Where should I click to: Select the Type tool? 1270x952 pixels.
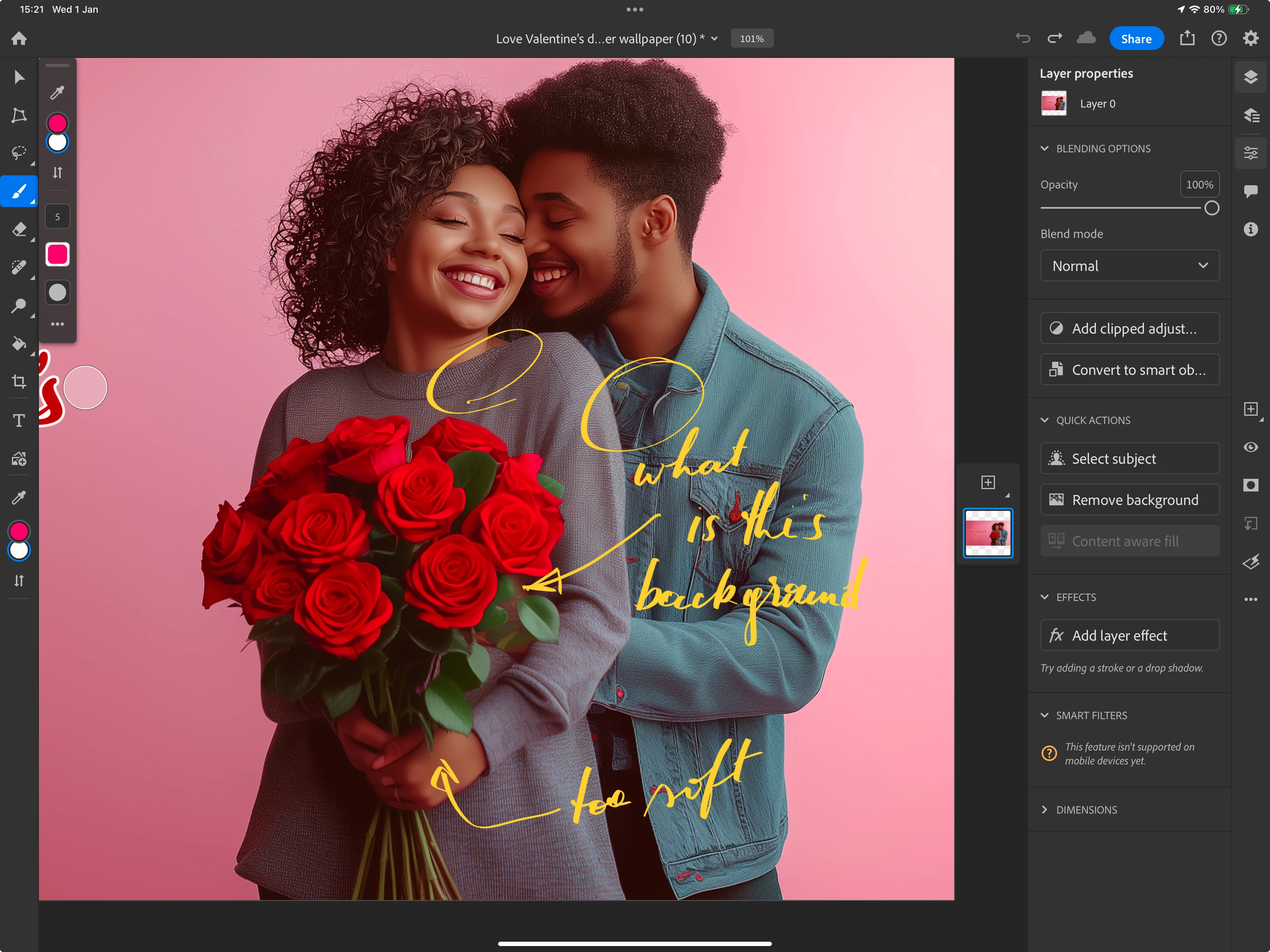tap(19, 420)
